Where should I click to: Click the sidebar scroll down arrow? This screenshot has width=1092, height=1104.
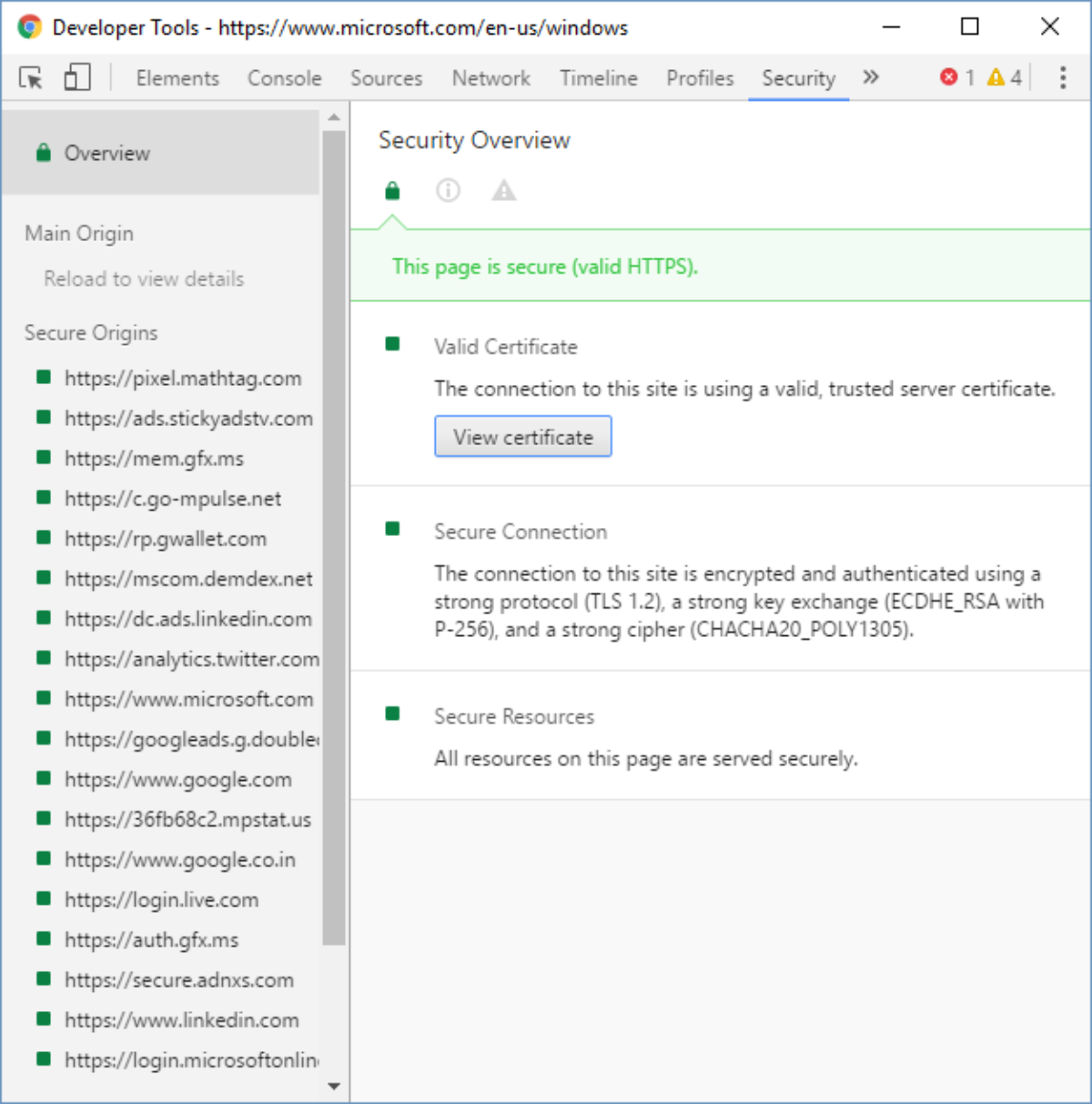pyautogui.click(x=334, y=1086)
